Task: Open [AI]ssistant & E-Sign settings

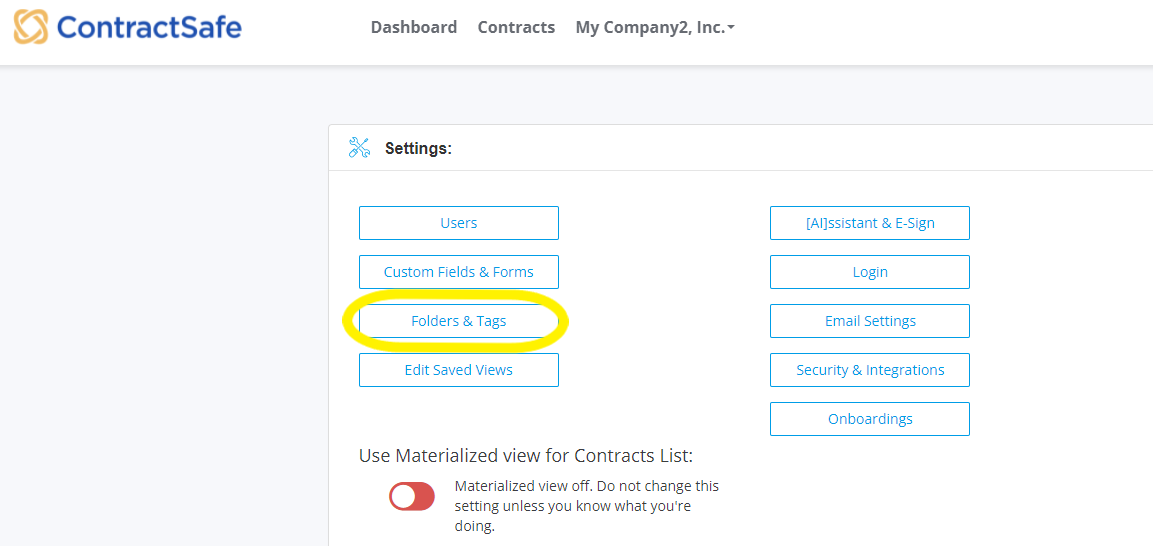Action: click(x=870, y=223)
